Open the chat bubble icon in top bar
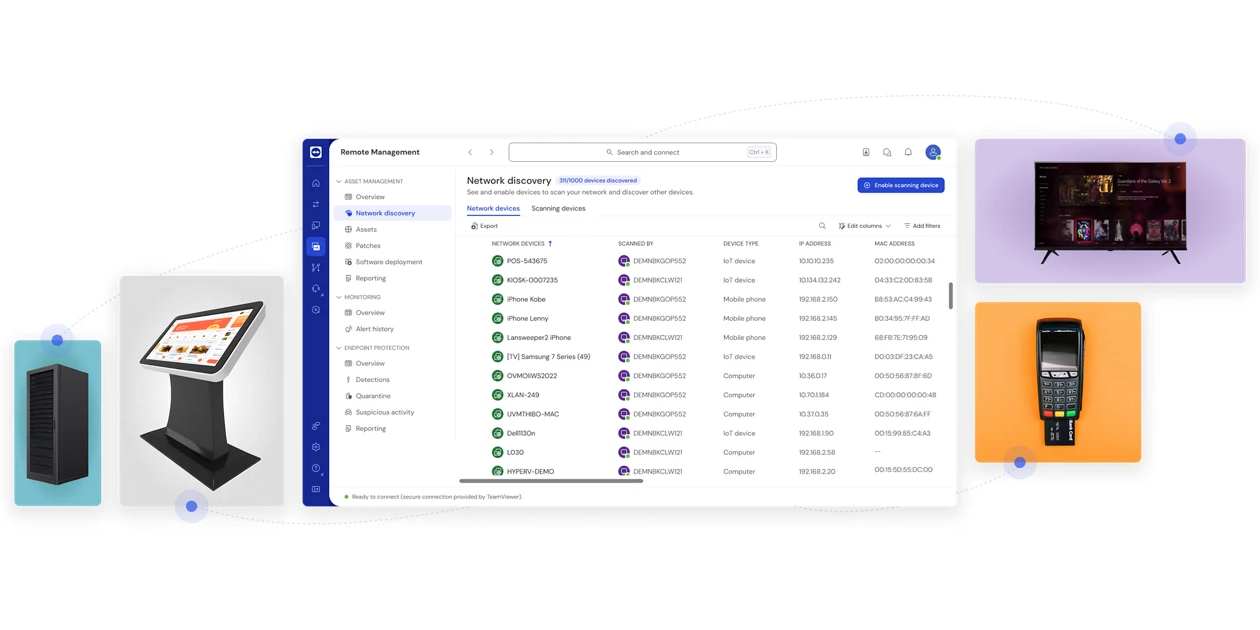This screenshot has width=1260, height=630. point(887,152)
